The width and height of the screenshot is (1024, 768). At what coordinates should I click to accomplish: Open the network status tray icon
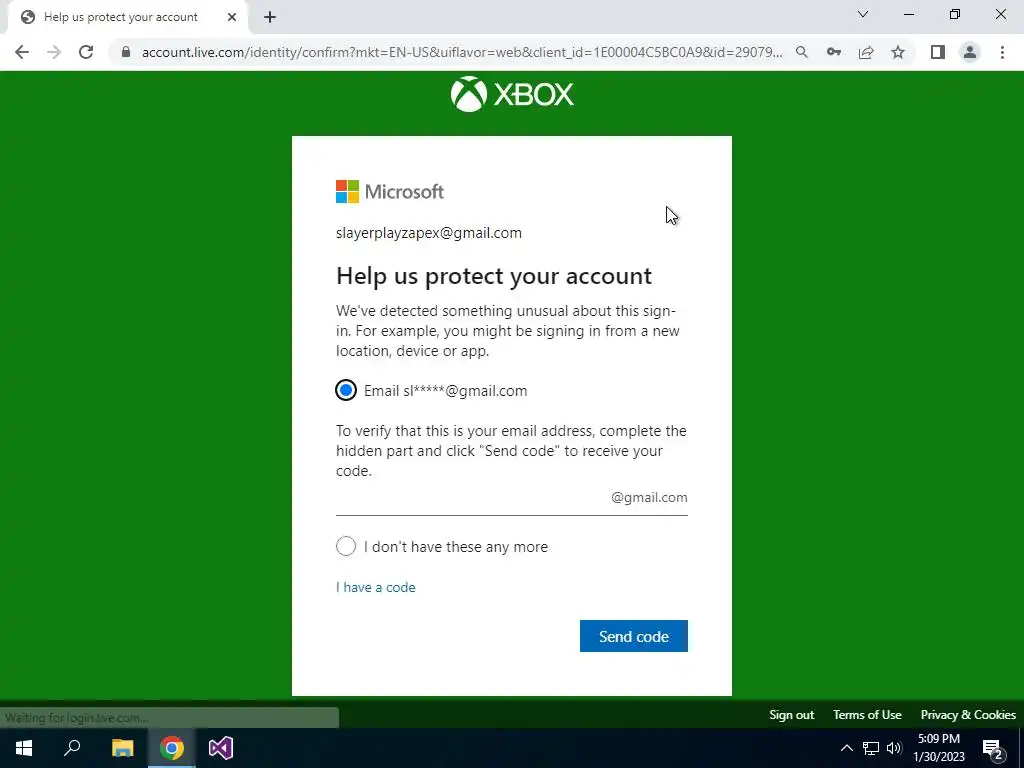(871, 748)
